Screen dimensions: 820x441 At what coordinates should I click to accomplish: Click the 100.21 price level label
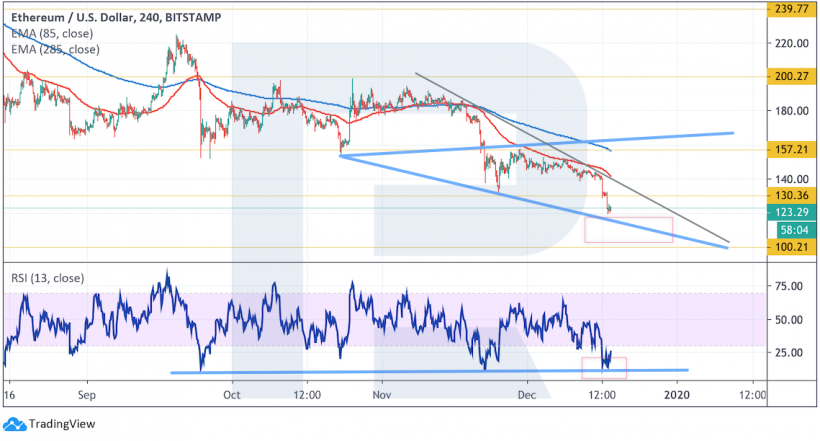point(786,247)
